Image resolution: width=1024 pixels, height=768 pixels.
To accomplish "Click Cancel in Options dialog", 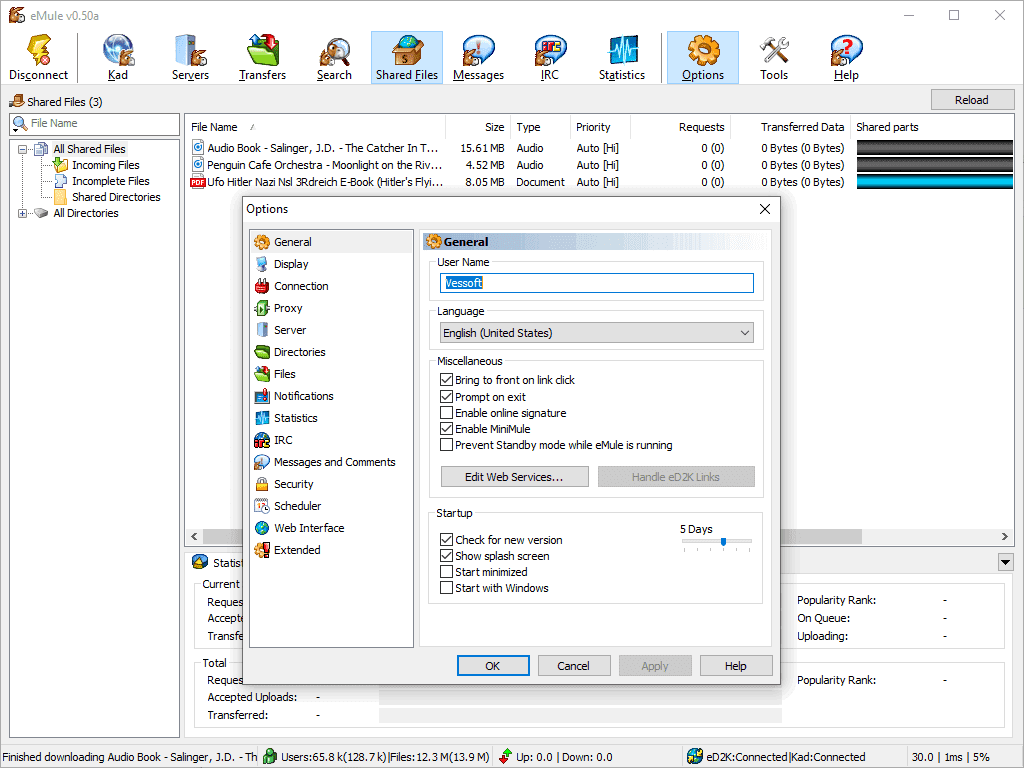I will click(x=573, y=665).
